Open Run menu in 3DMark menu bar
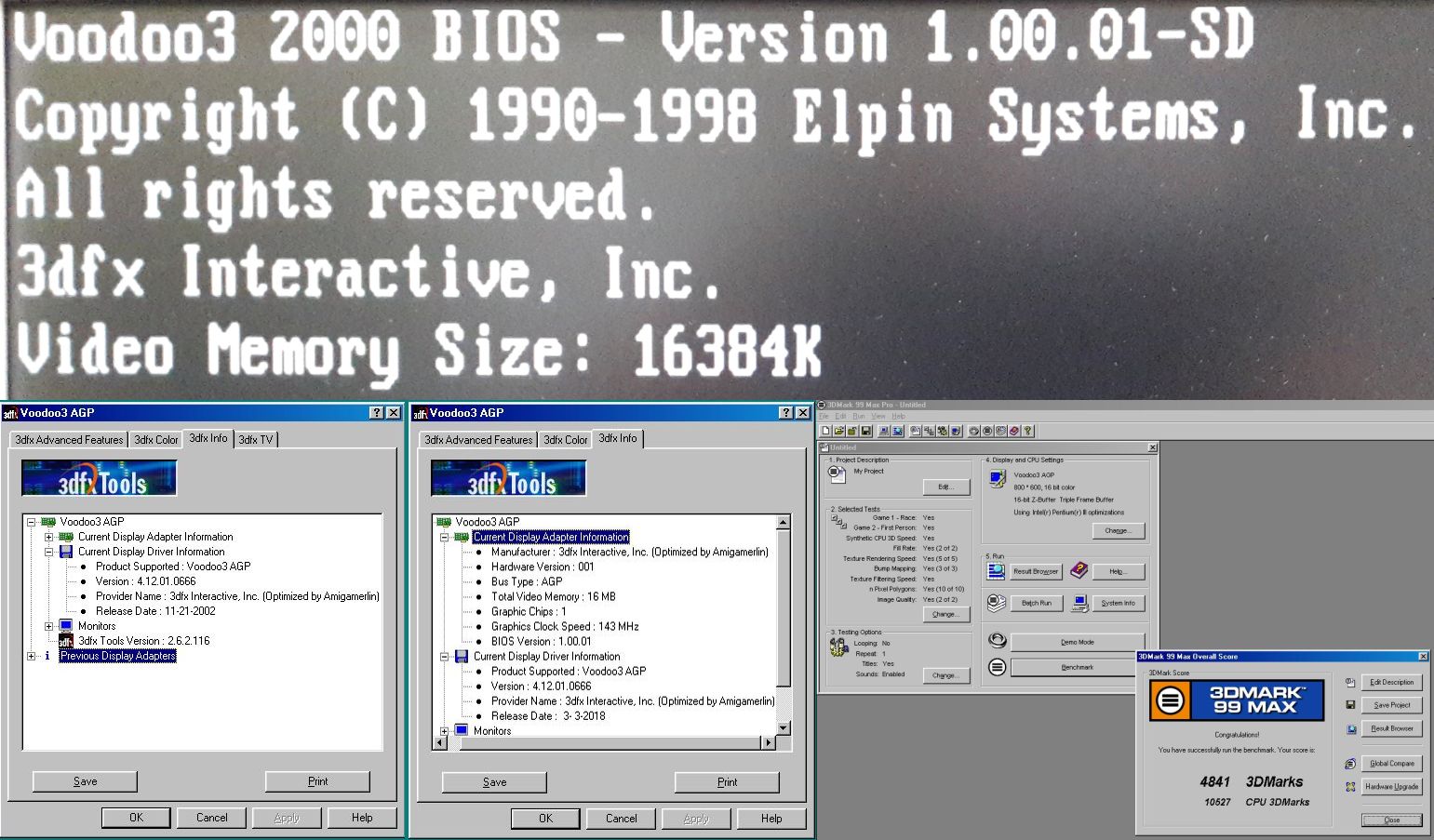The width and height of the screenshot is (1434, 840). tap(859, 416)
